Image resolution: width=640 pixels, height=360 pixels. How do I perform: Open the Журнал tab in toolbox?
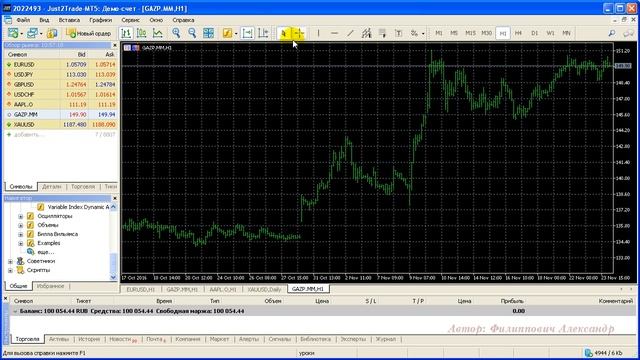(385, 339)
